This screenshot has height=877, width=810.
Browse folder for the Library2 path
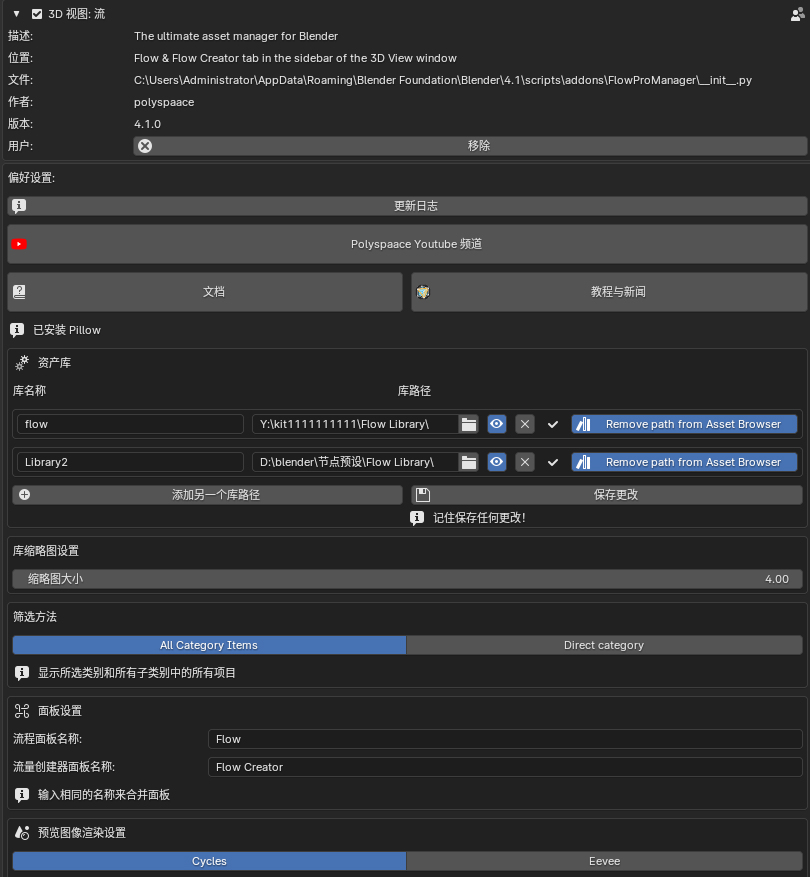(469, 462)
